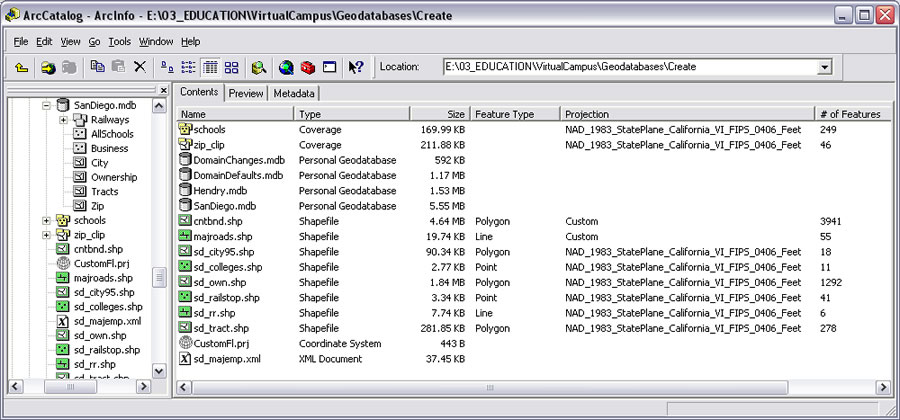Screen dimensions: 900x420
Task: Open the Help menu
Action: click(x=191, y=41)
